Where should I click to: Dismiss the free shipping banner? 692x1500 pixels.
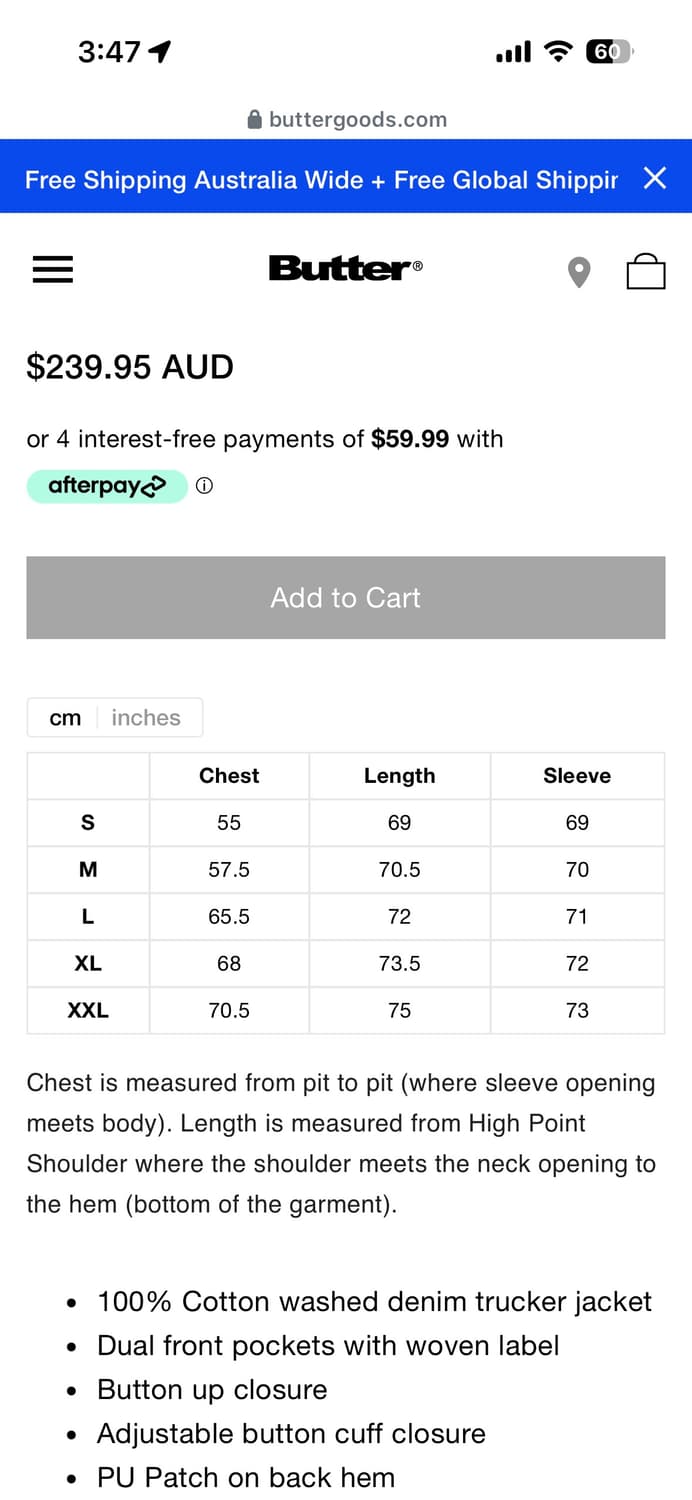click(655, 178)
